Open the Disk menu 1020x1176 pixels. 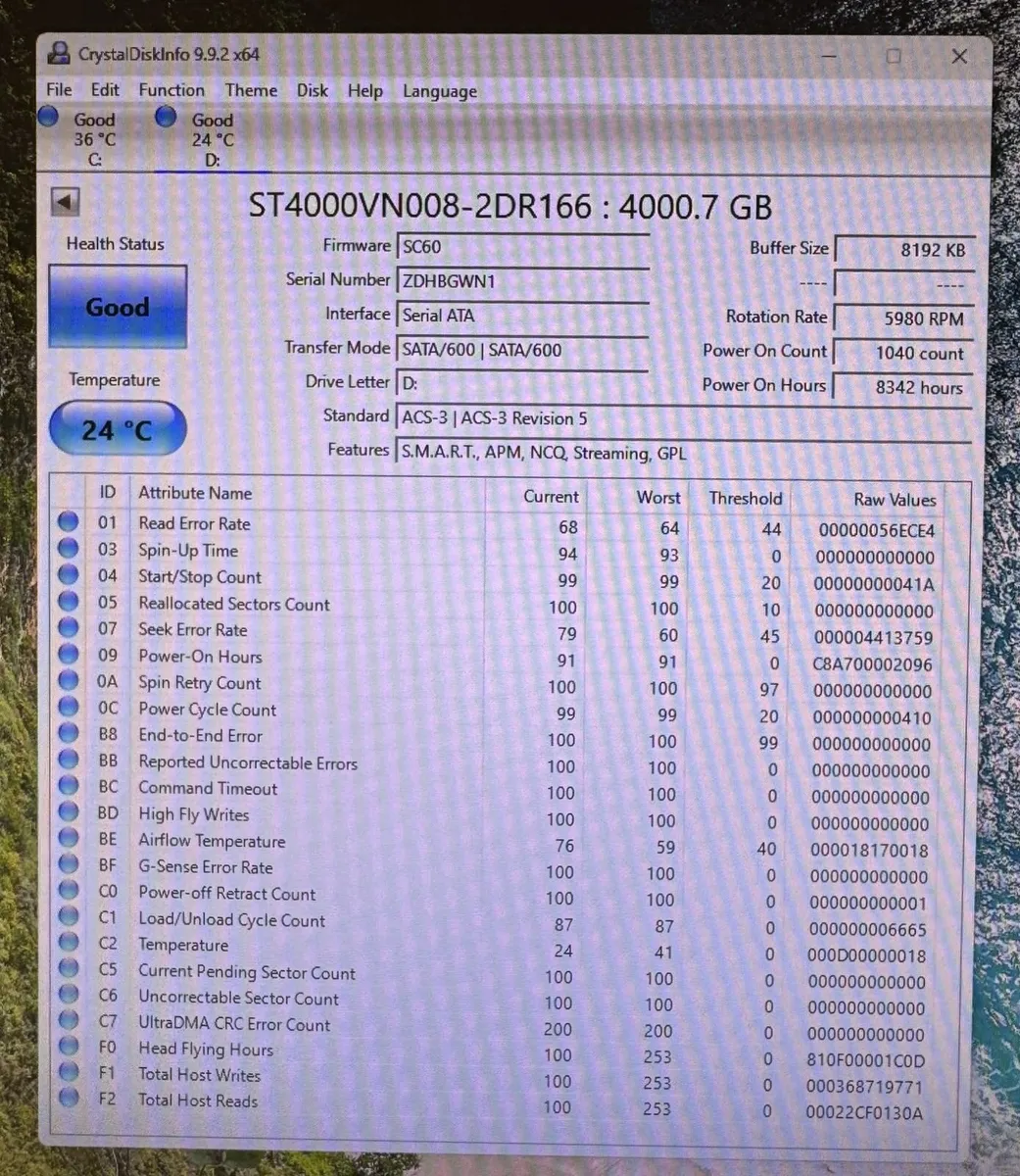point(313,90)
